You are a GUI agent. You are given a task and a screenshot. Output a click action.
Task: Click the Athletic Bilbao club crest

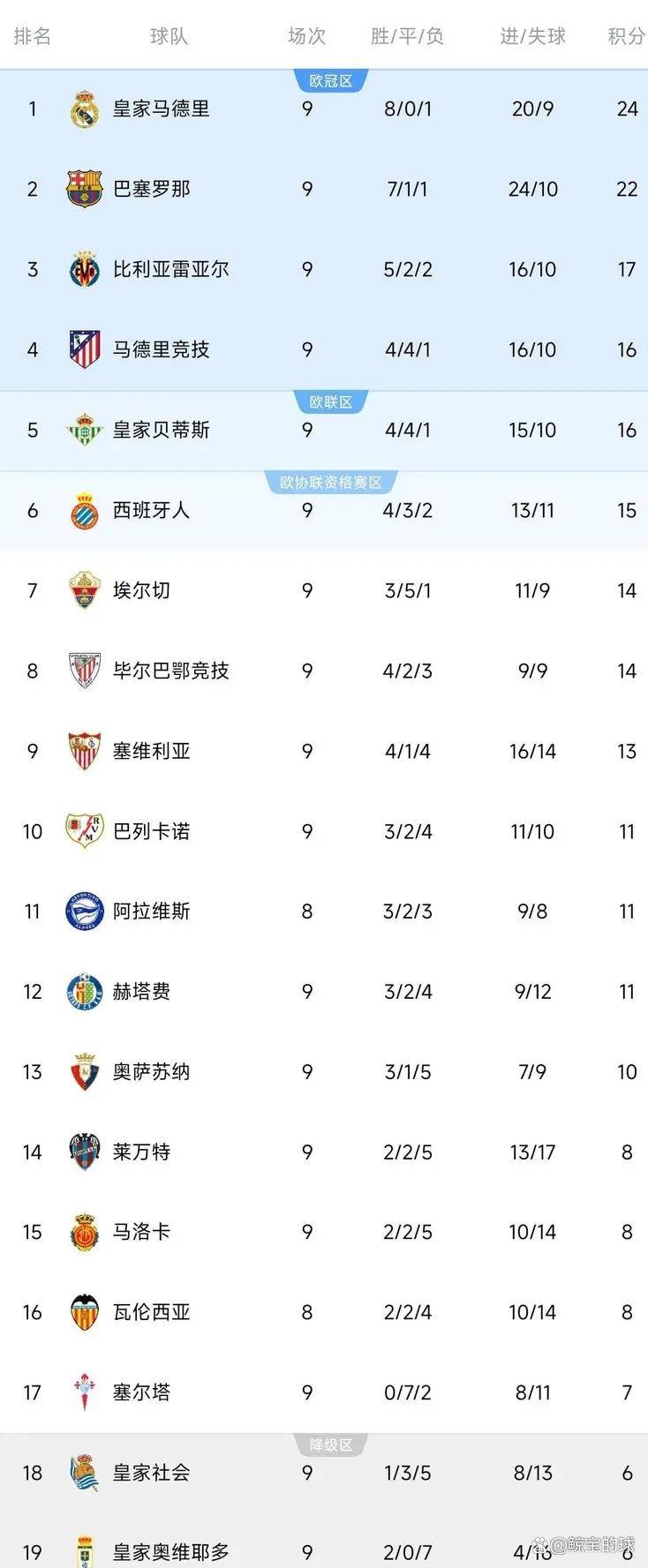[x=85, y=671]
